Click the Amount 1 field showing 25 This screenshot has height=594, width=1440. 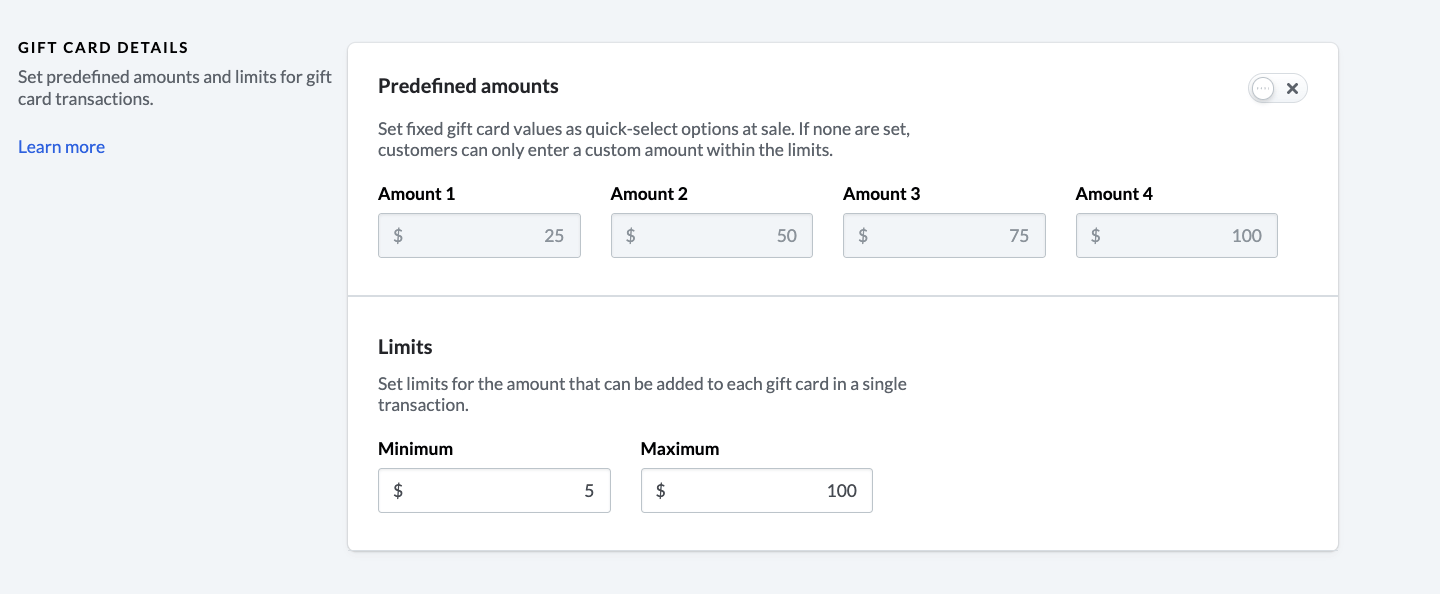tap(479, 236)
